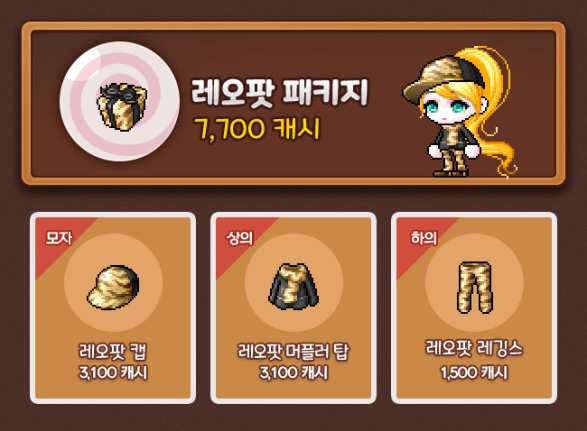Select the leopard muffler top icon
Screen dimensions: 587x431
pyautogui.click(x=294, y=286)
